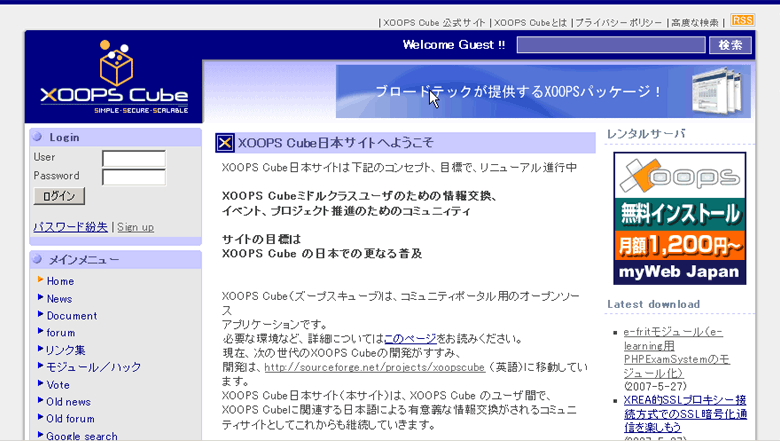Focus the search box in the header
Screen dimensions: 780x441
pos(611,45)
